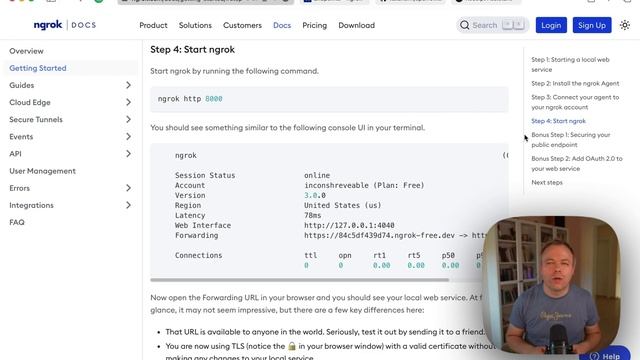The height and width of the screenshot is (360, 640).
Task: Go to the Customers page
Action: (242, 25)
